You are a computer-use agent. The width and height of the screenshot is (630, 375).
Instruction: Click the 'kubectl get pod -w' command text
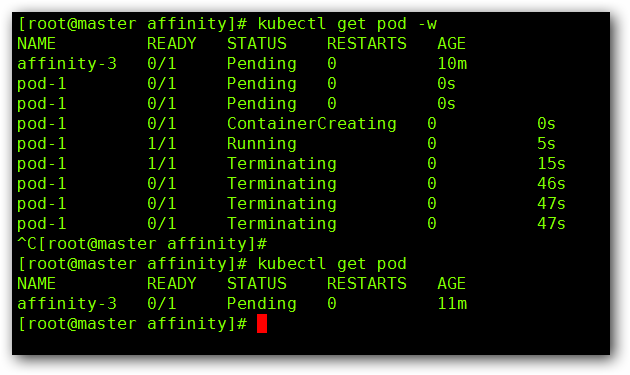(x=347, y=24)
